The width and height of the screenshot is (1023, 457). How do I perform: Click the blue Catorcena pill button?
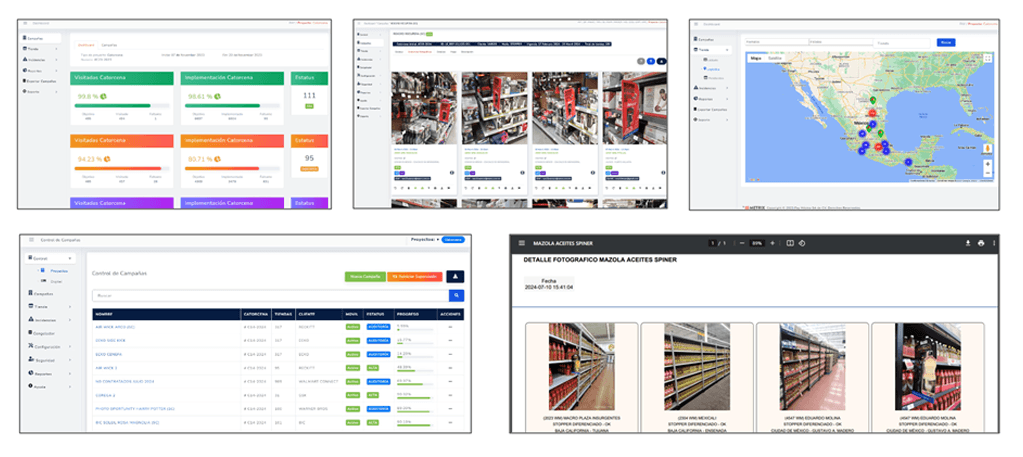pos(453,240)
